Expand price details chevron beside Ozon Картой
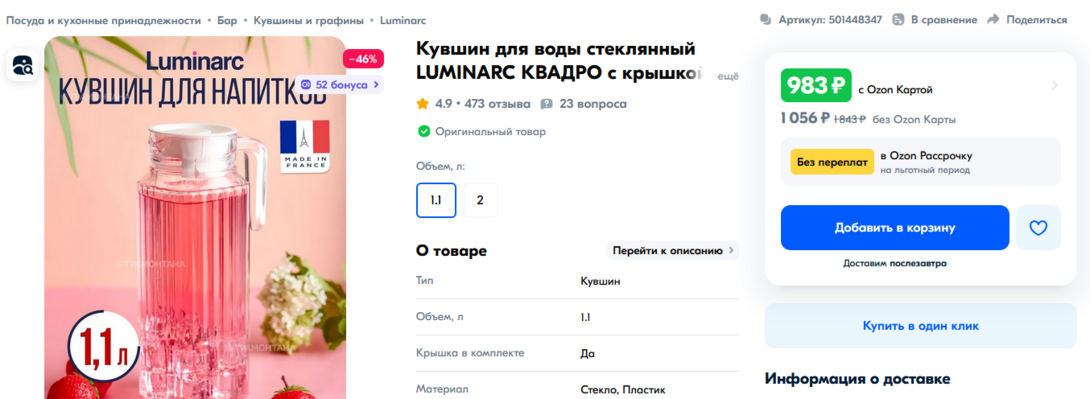The width and height of the screenshot is (1090, 399). (x=1055, y=86)
